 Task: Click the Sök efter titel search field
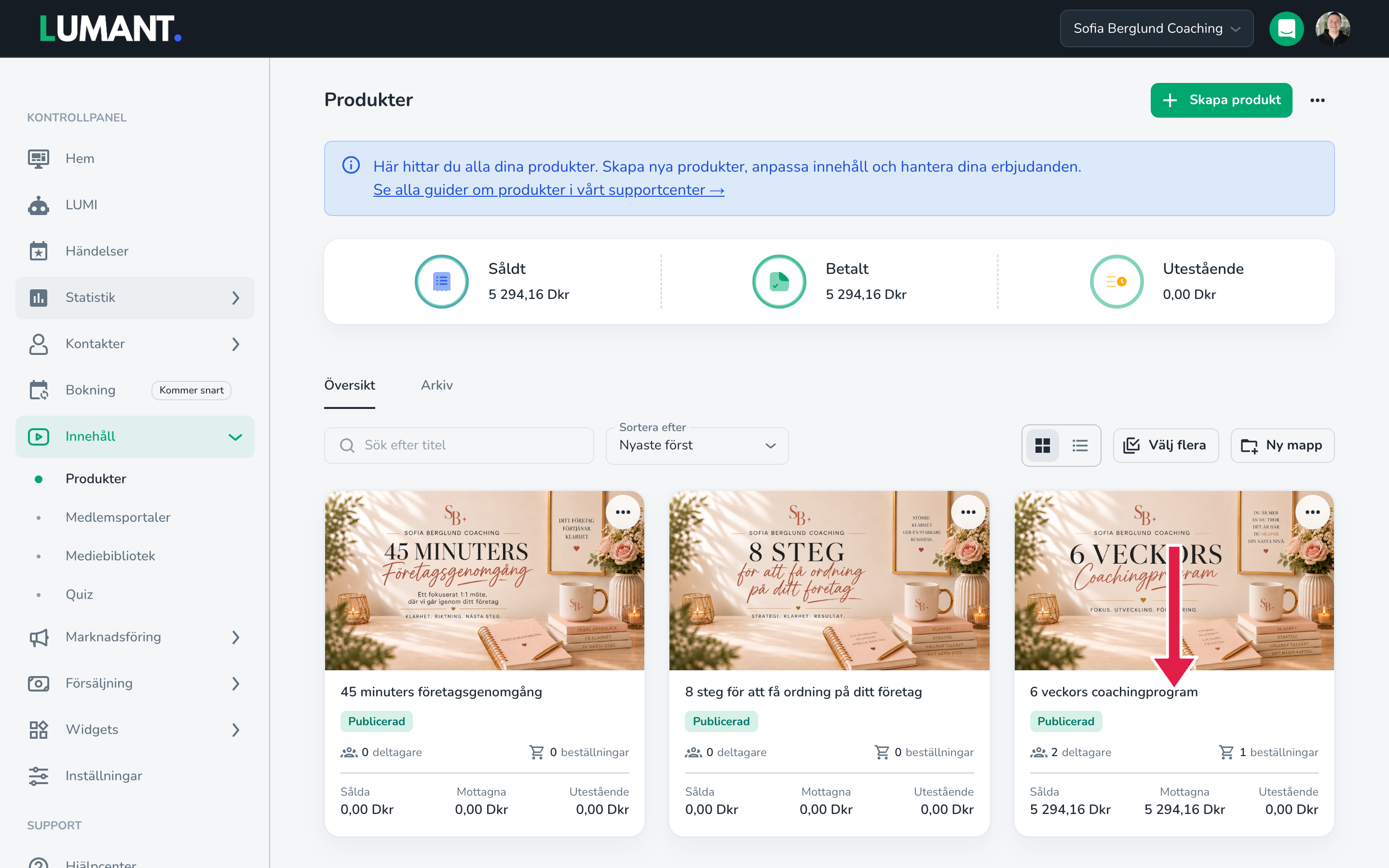[x=459, y=446]
